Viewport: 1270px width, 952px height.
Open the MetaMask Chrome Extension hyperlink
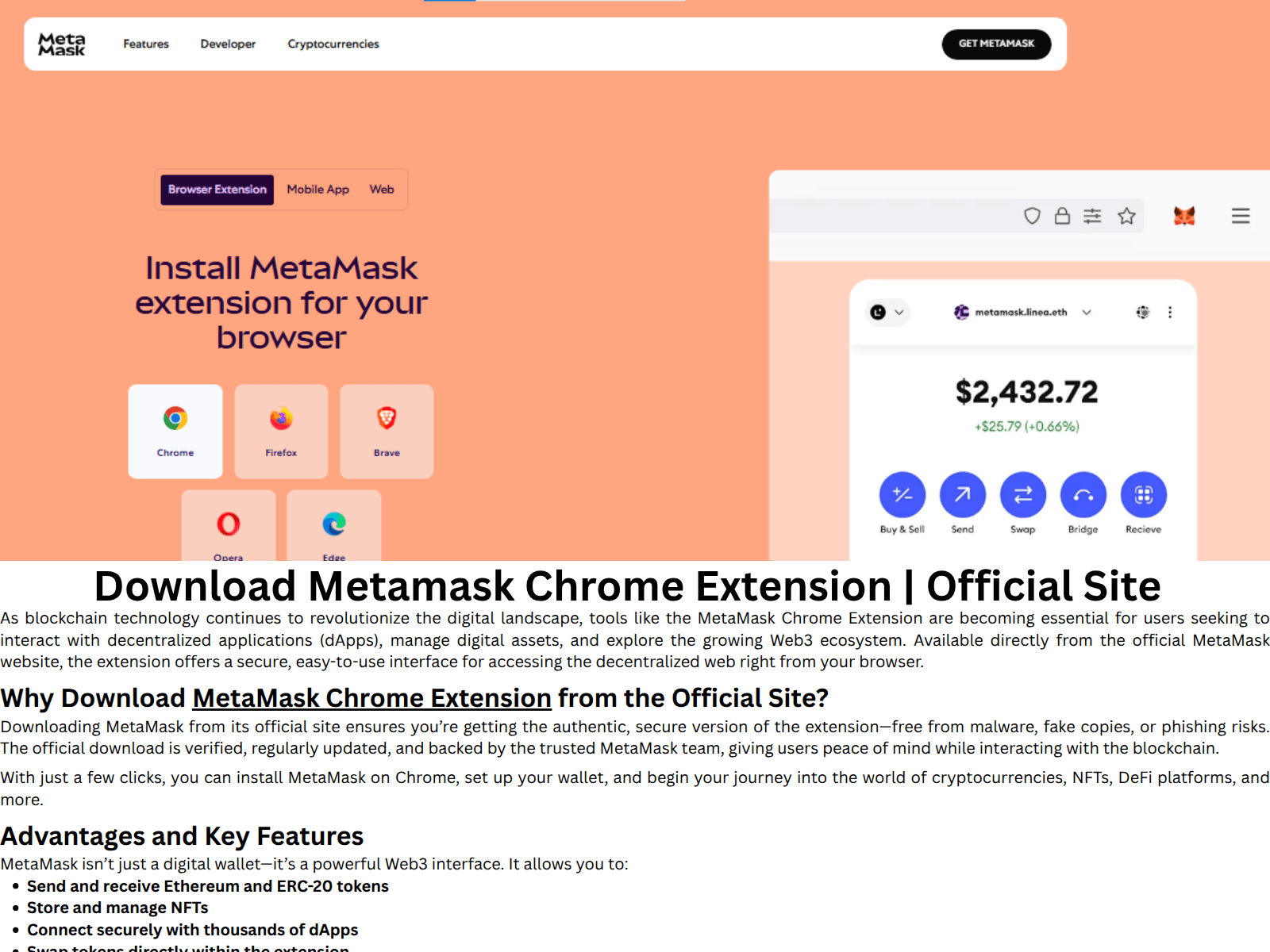(371, 698)
